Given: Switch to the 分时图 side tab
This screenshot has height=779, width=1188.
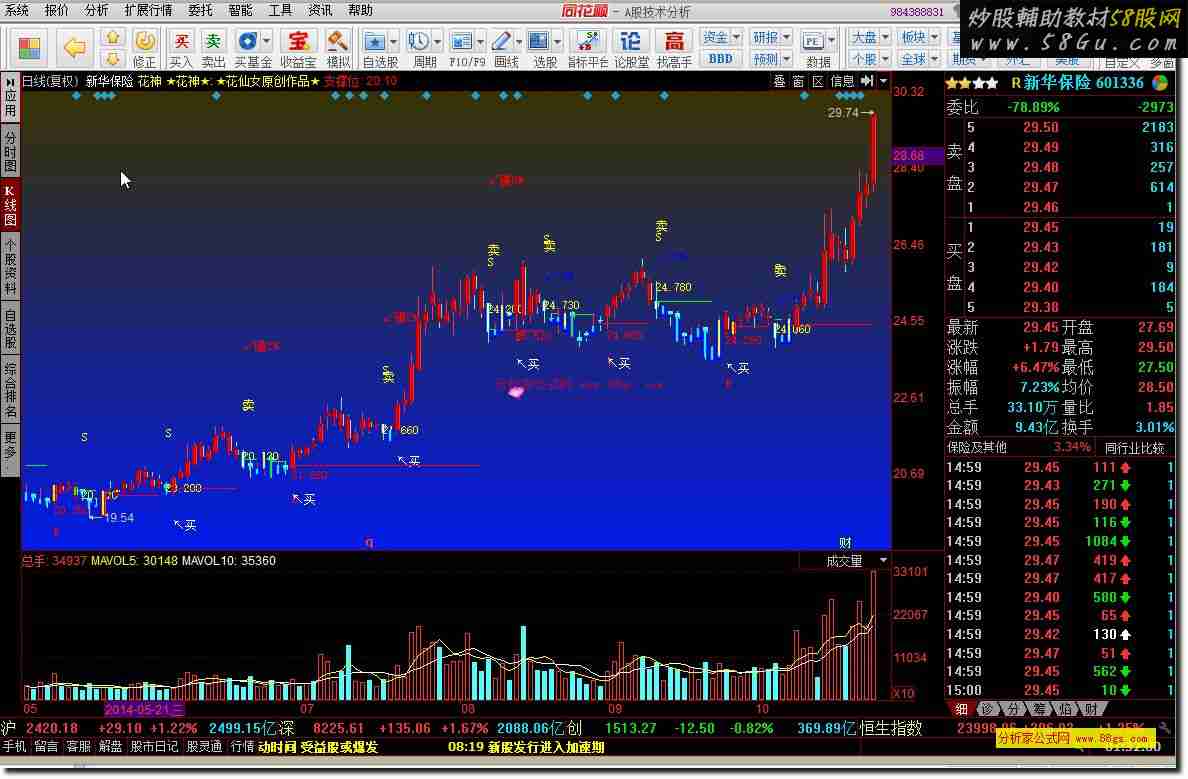Looking at the screenshot, I should (10, 151).
